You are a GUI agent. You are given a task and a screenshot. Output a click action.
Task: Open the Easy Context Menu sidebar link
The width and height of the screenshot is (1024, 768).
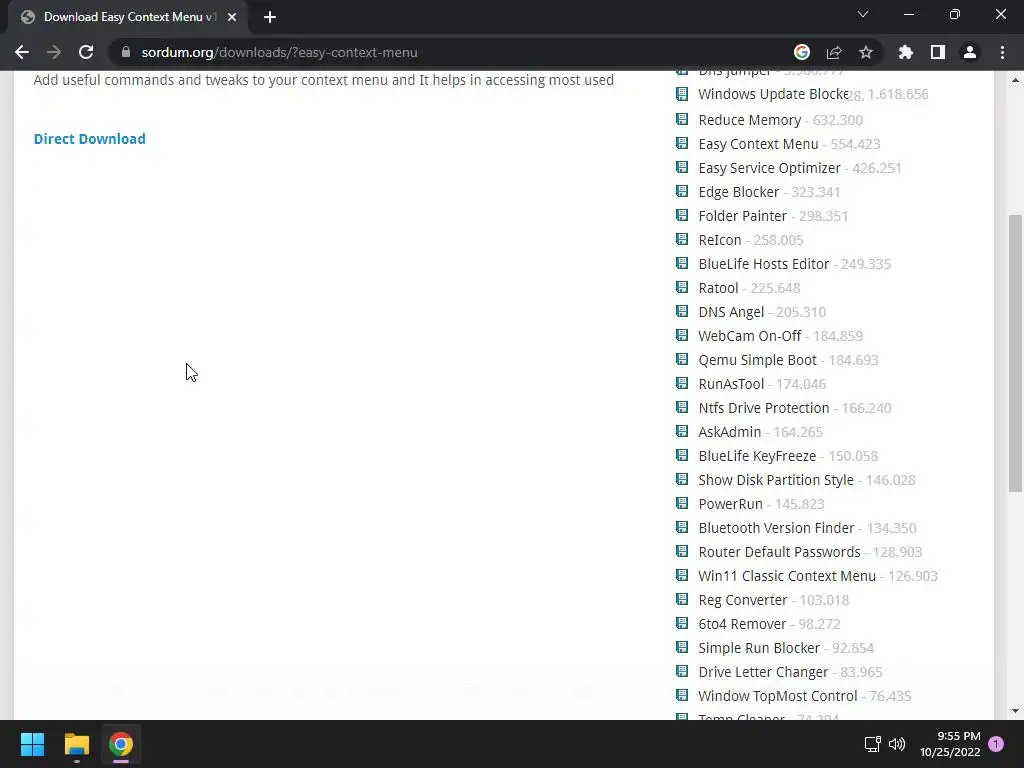pos(758,144)
